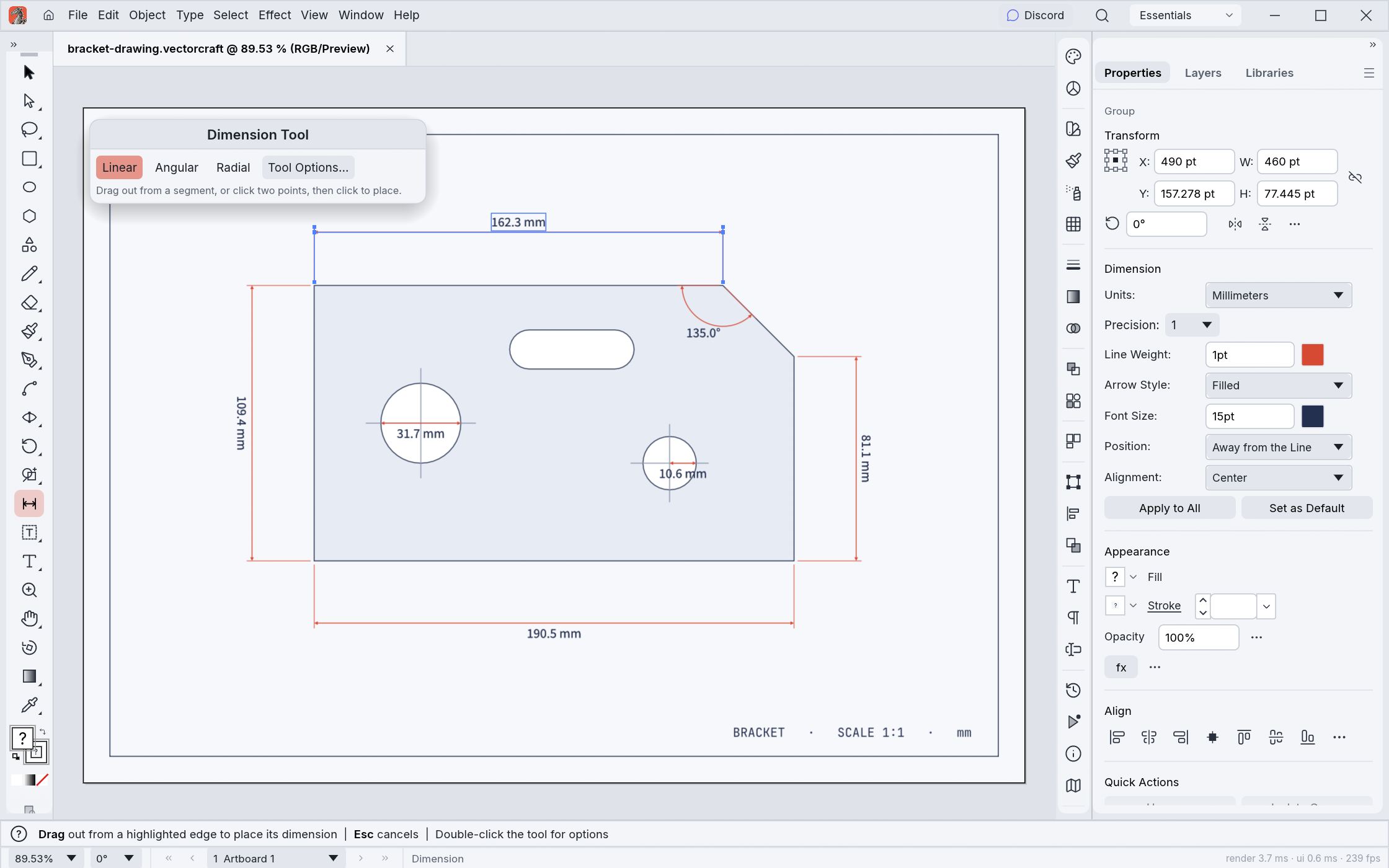Click the red Line Weight color swatch

click(1312, 355)
